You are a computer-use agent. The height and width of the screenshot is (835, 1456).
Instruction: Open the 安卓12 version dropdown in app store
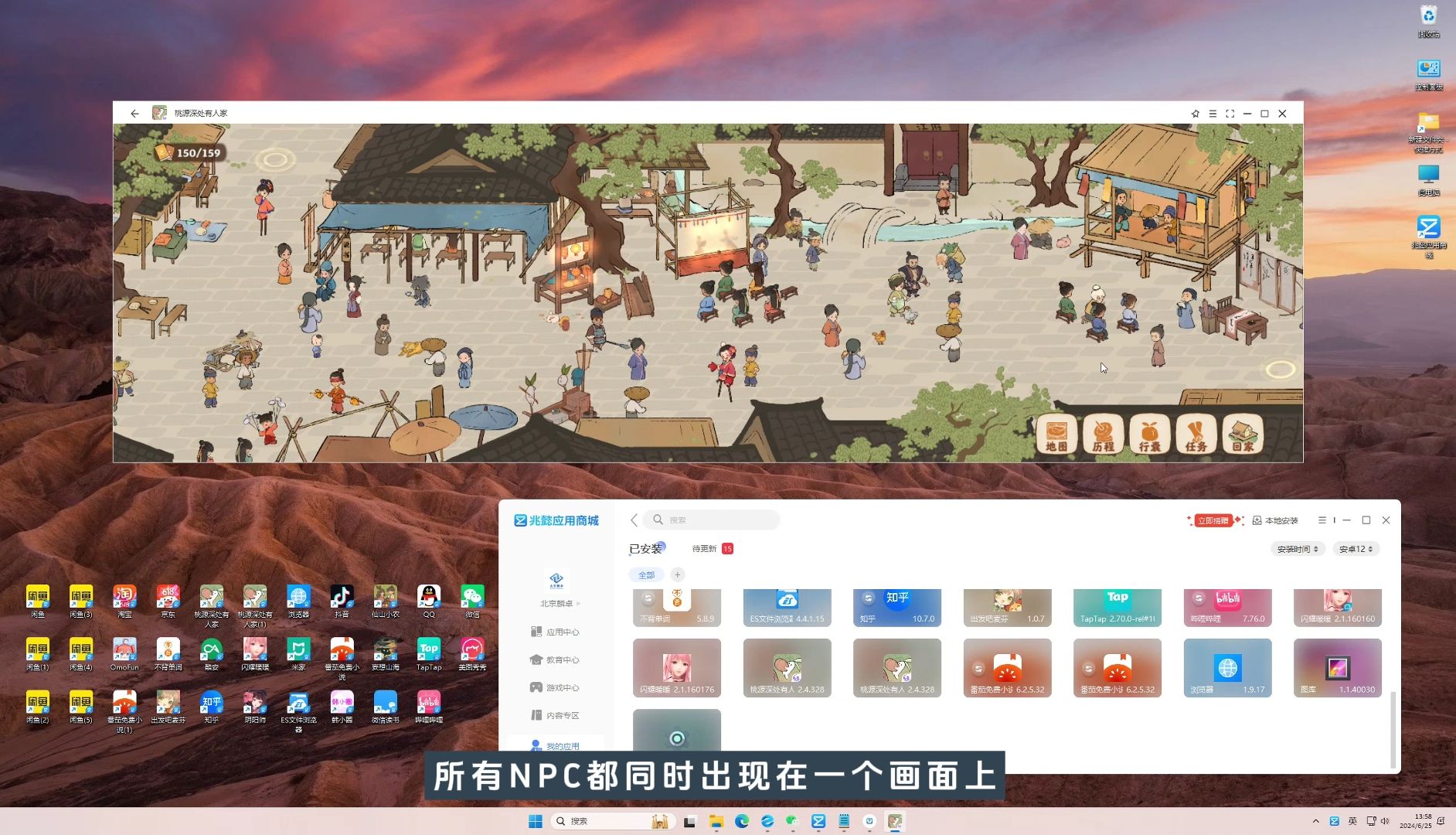coord(1356,549)
